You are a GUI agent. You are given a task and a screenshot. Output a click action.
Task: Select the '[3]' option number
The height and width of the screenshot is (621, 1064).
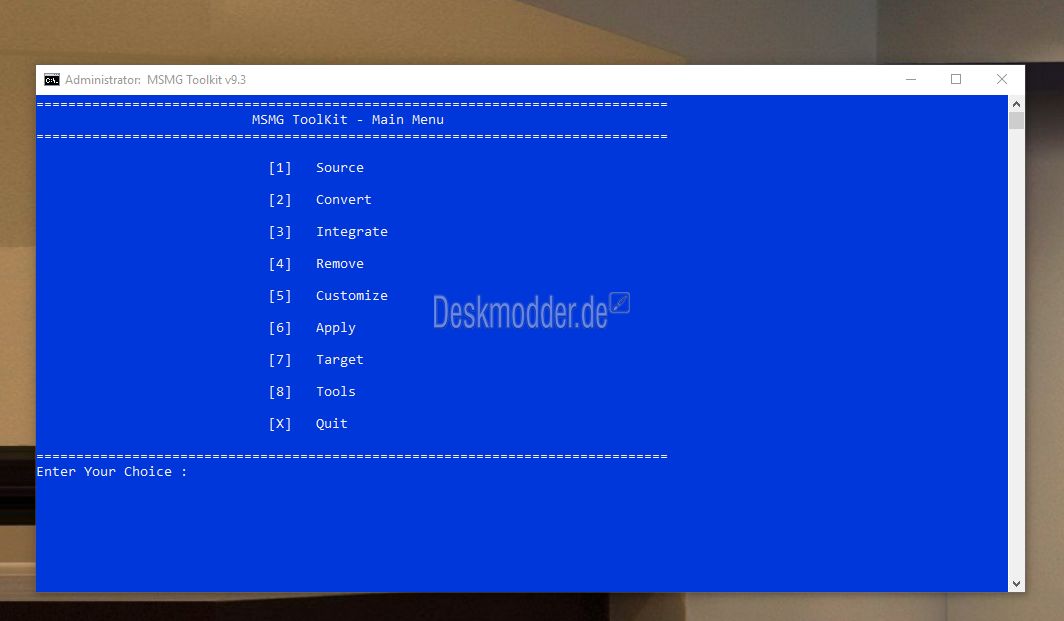[280, 231]
